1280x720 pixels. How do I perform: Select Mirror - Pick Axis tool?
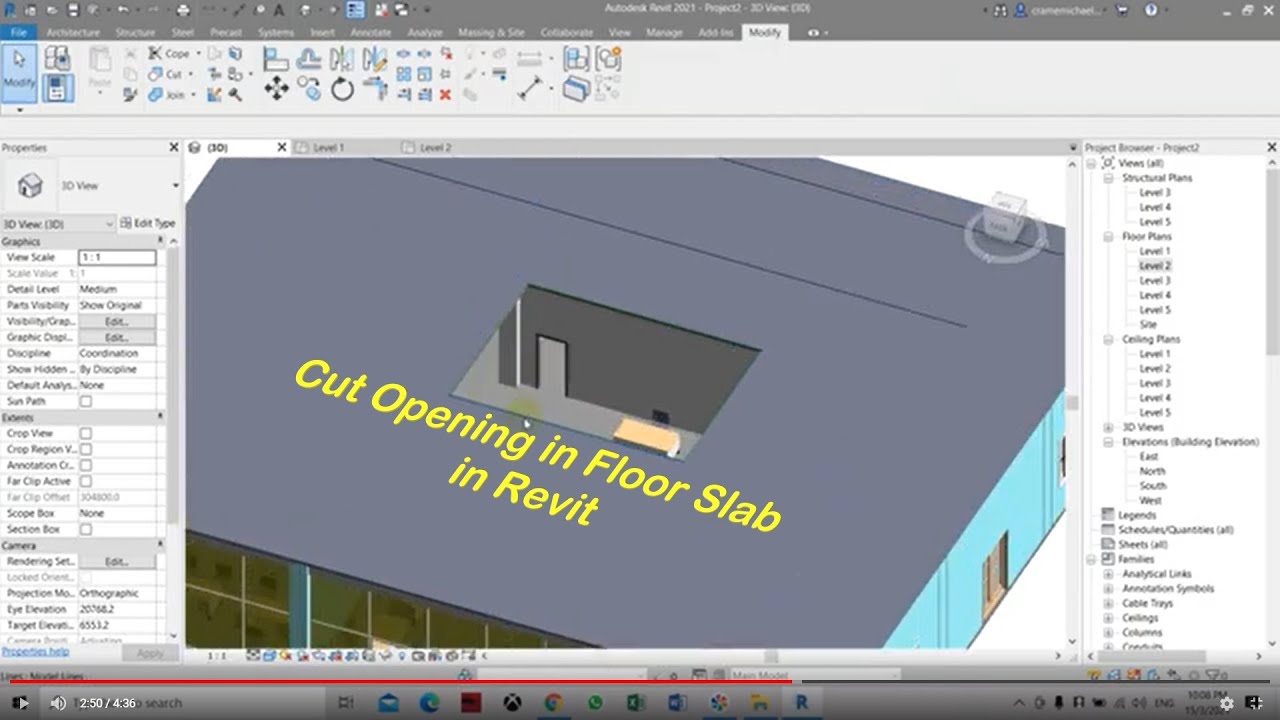point(341,59)
